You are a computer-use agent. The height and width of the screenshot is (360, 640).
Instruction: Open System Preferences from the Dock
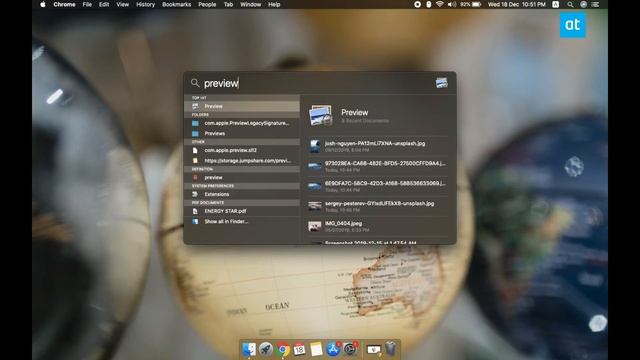350,349
